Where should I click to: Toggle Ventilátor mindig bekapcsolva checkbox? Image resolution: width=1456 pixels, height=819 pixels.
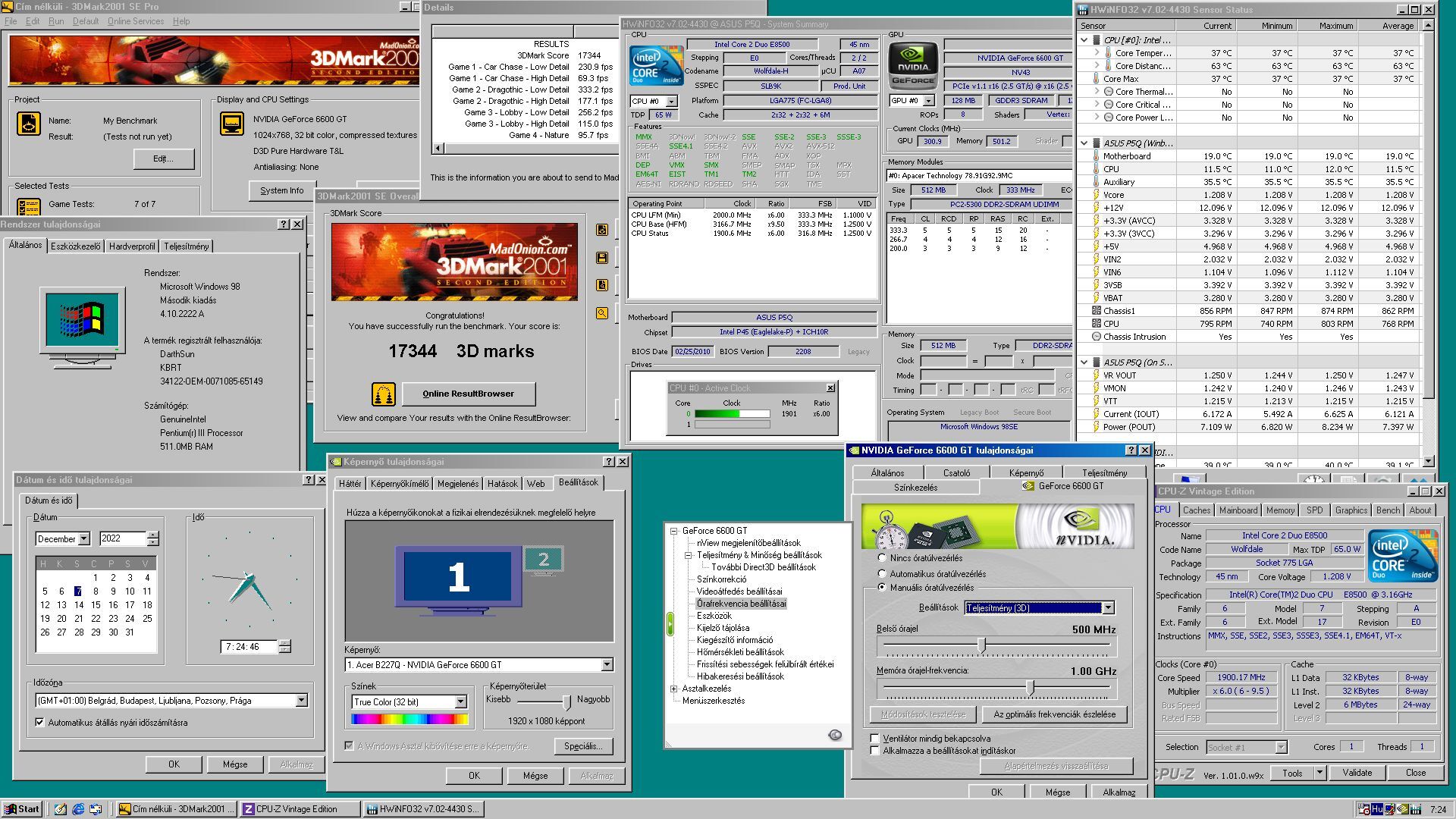click(x=875, y=738)
